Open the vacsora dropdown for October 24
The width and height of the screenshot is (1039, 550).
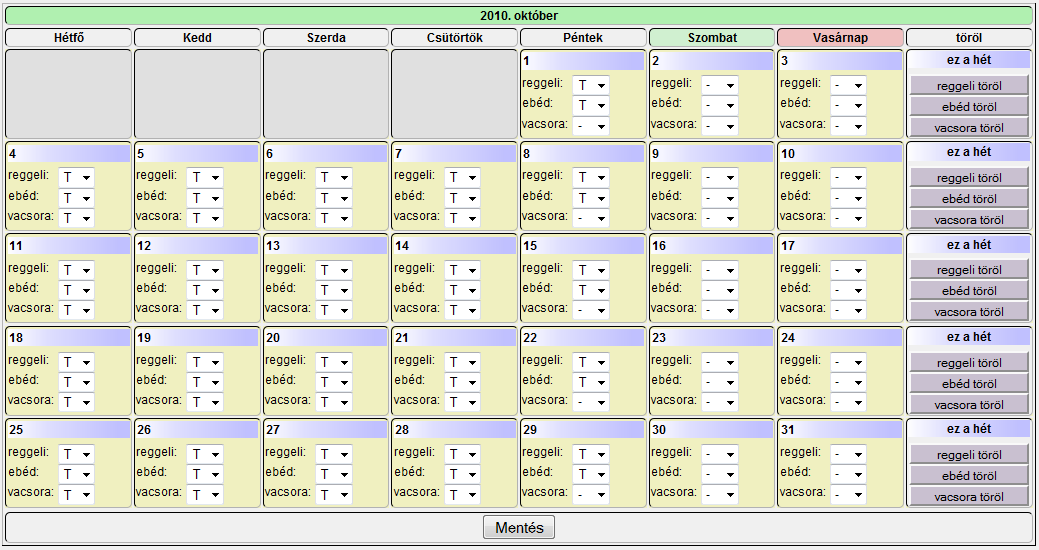pyautogui.click(x=848, y=402)
